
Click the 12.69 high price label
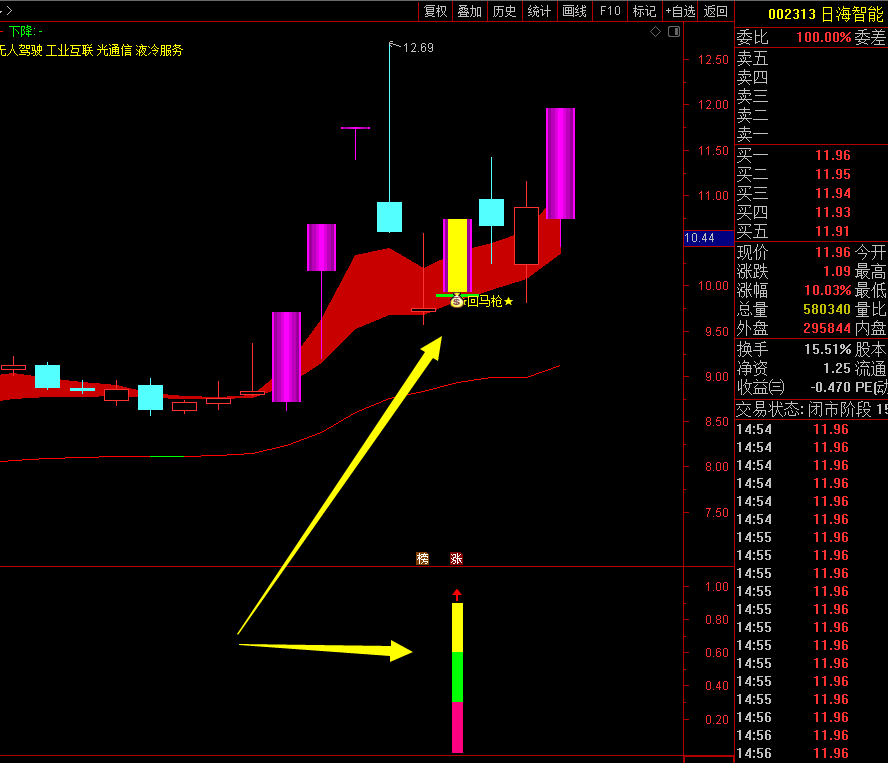coord(418,48)
